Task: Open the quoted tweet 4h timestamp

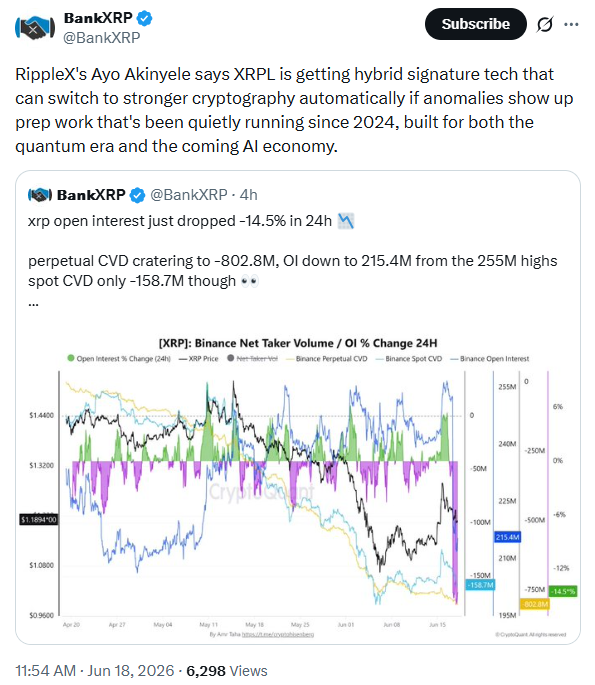Action: pos(249,195)
